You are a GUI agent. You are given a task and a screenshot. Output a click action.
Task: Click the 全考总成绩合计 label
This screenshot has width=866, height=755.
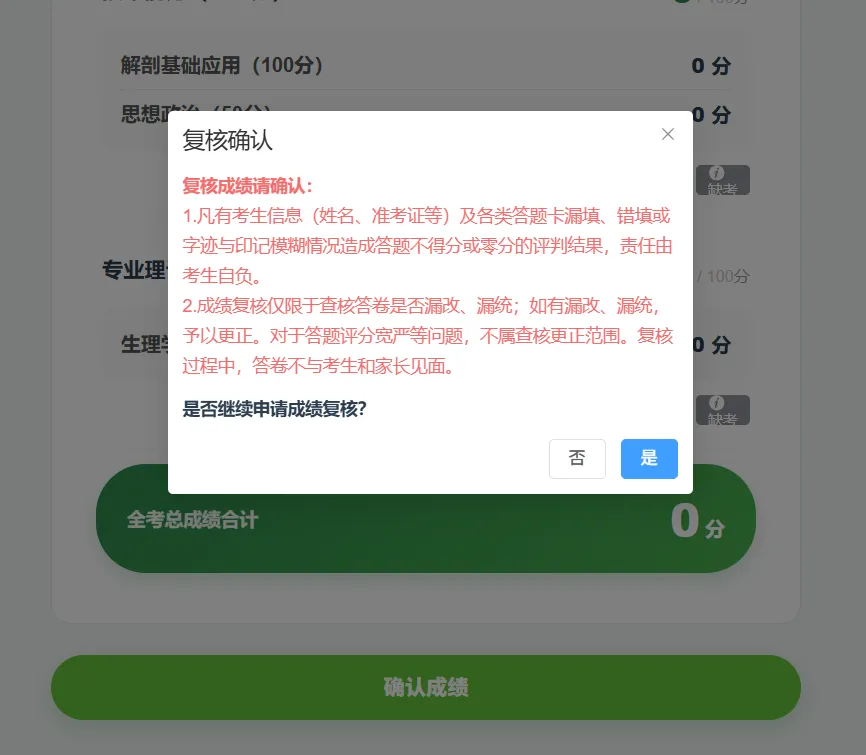click(192, 520)
